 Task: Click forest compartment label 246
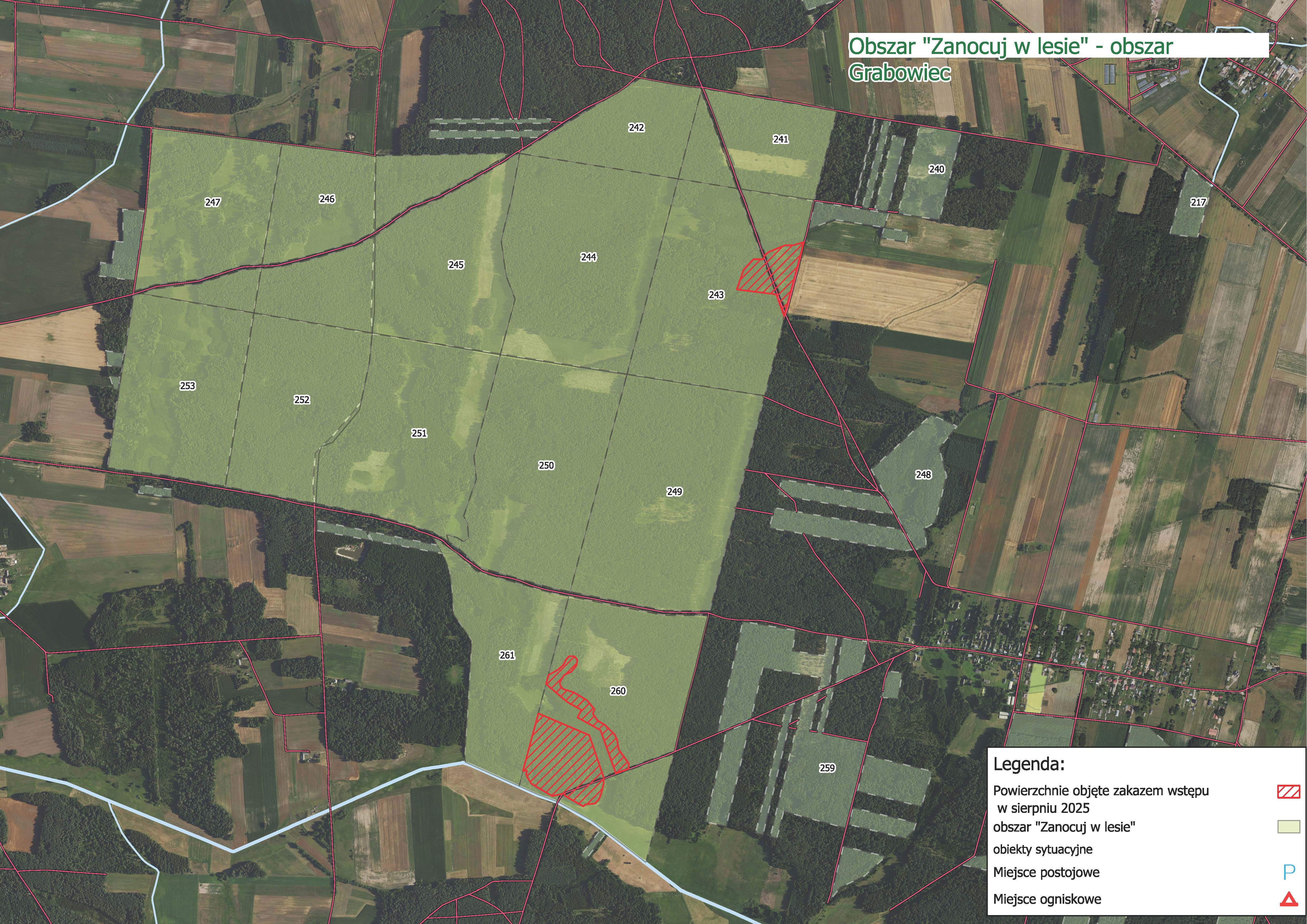click(327, 199)
